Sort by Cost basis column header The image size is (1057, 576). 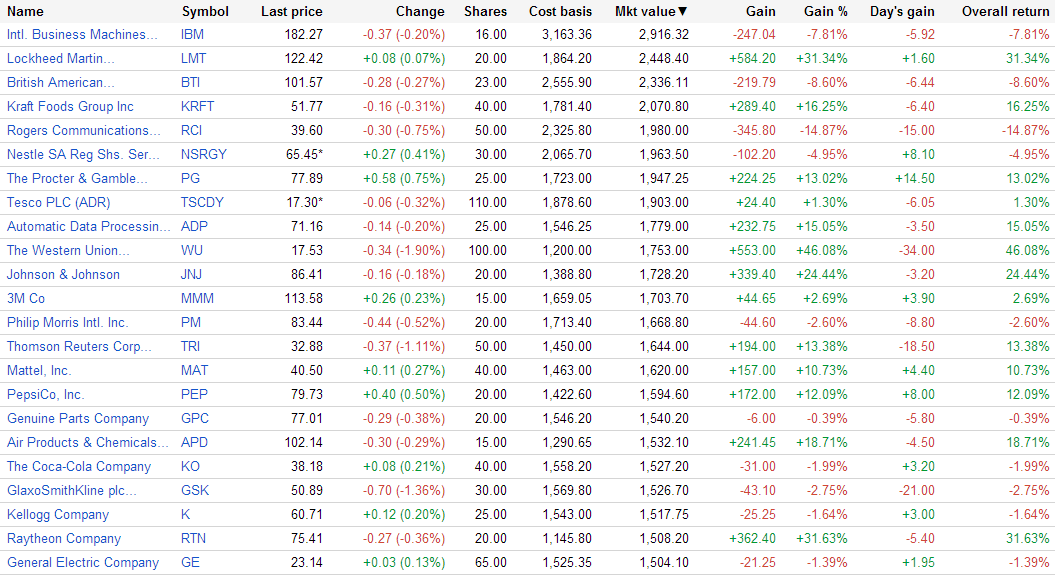click(560, 11)
